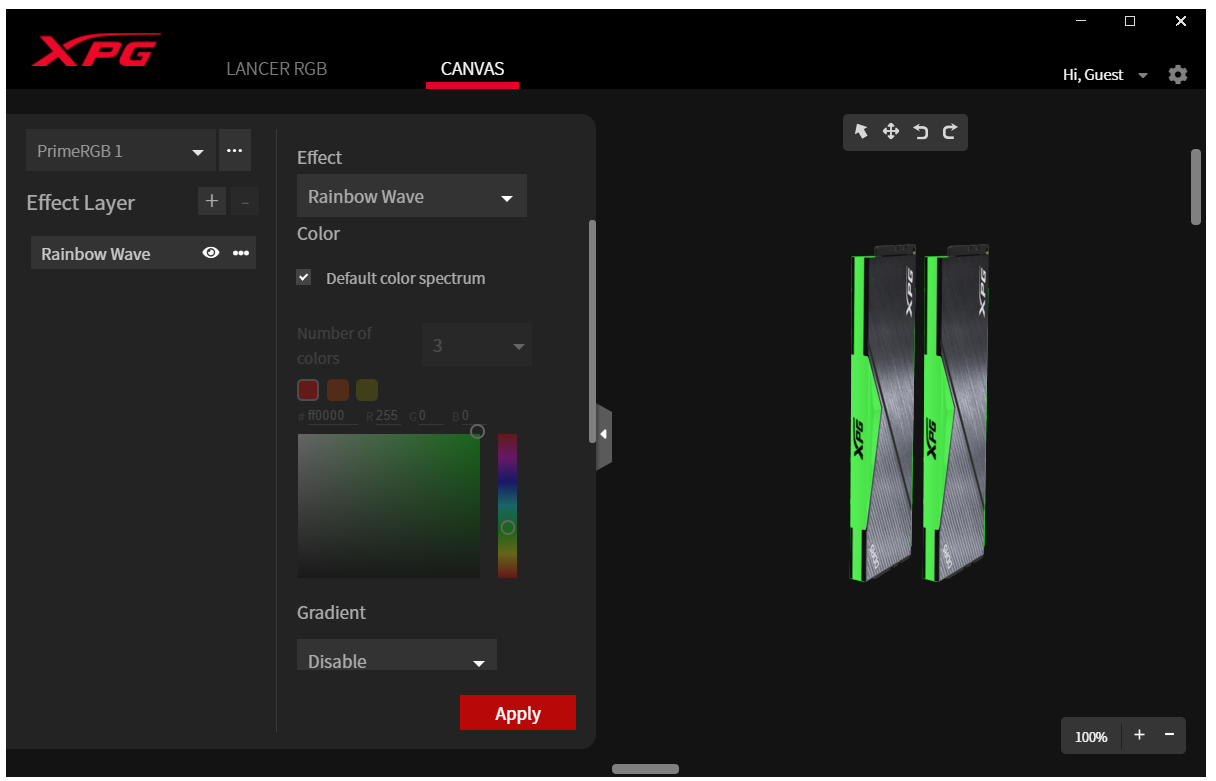Zoom in the canvas with plus

[x=1139, y=735]
